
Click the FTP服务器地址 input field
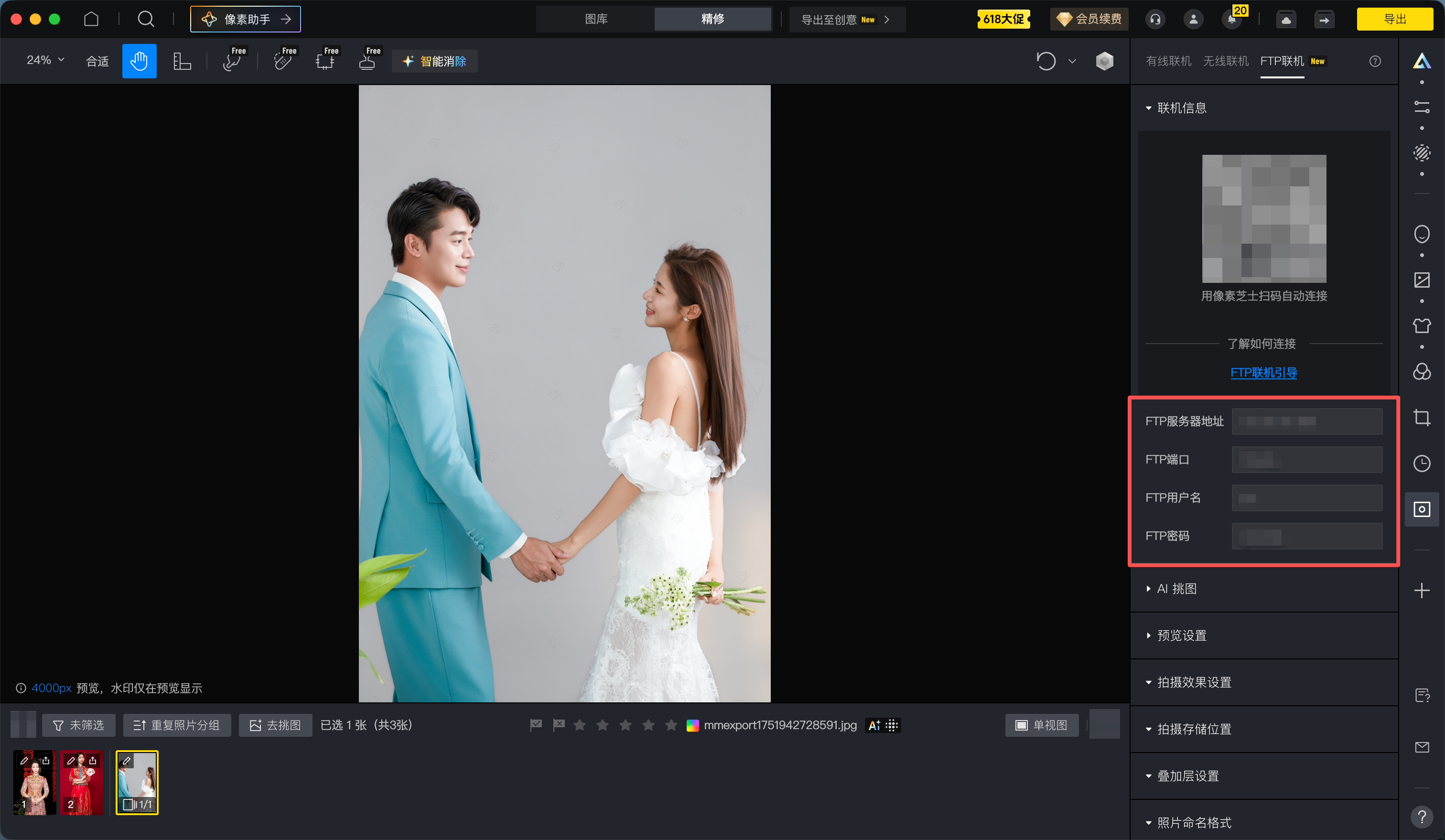coord(1307,421)
